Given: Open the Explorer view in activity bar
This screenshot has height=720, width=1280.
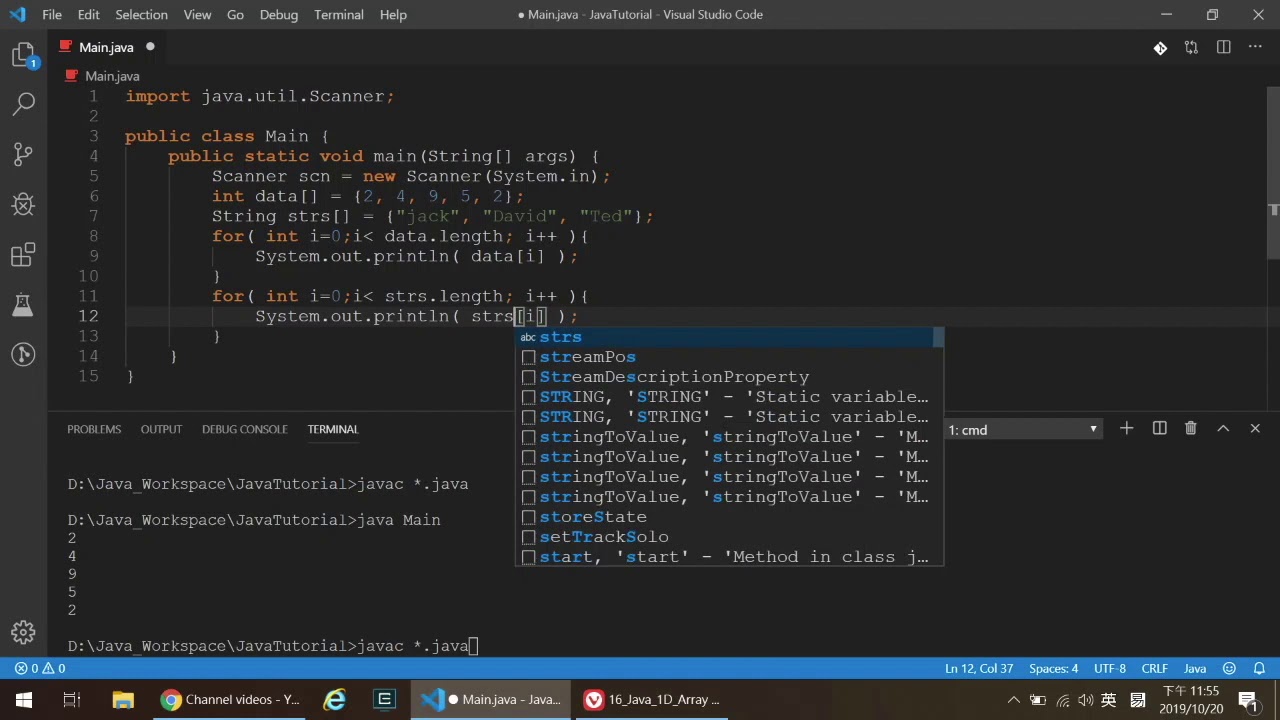Looking at the screenshot, I should pyautogui.click(x=23, y=55).
